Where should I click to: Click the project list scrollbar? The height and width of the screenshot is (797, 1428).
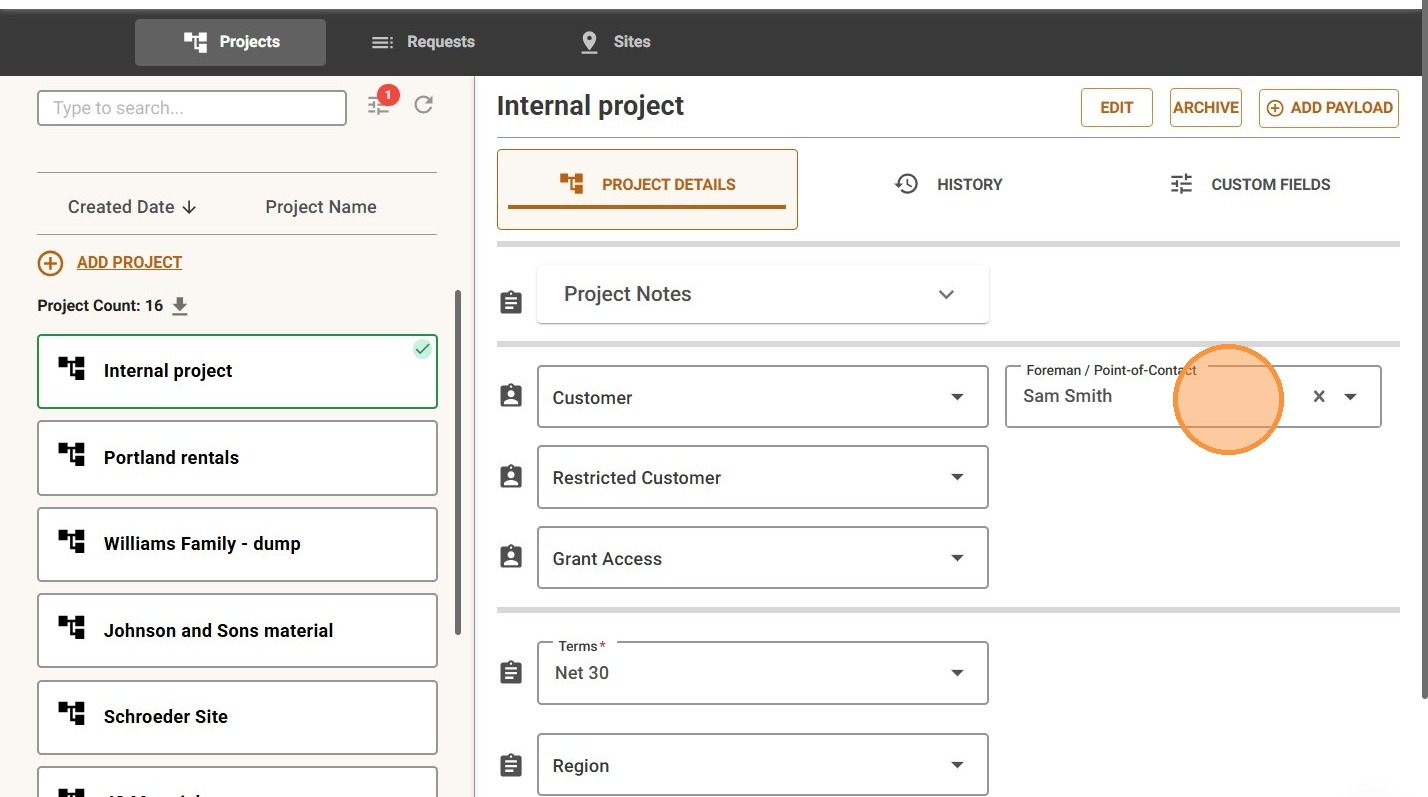point(458,462)
